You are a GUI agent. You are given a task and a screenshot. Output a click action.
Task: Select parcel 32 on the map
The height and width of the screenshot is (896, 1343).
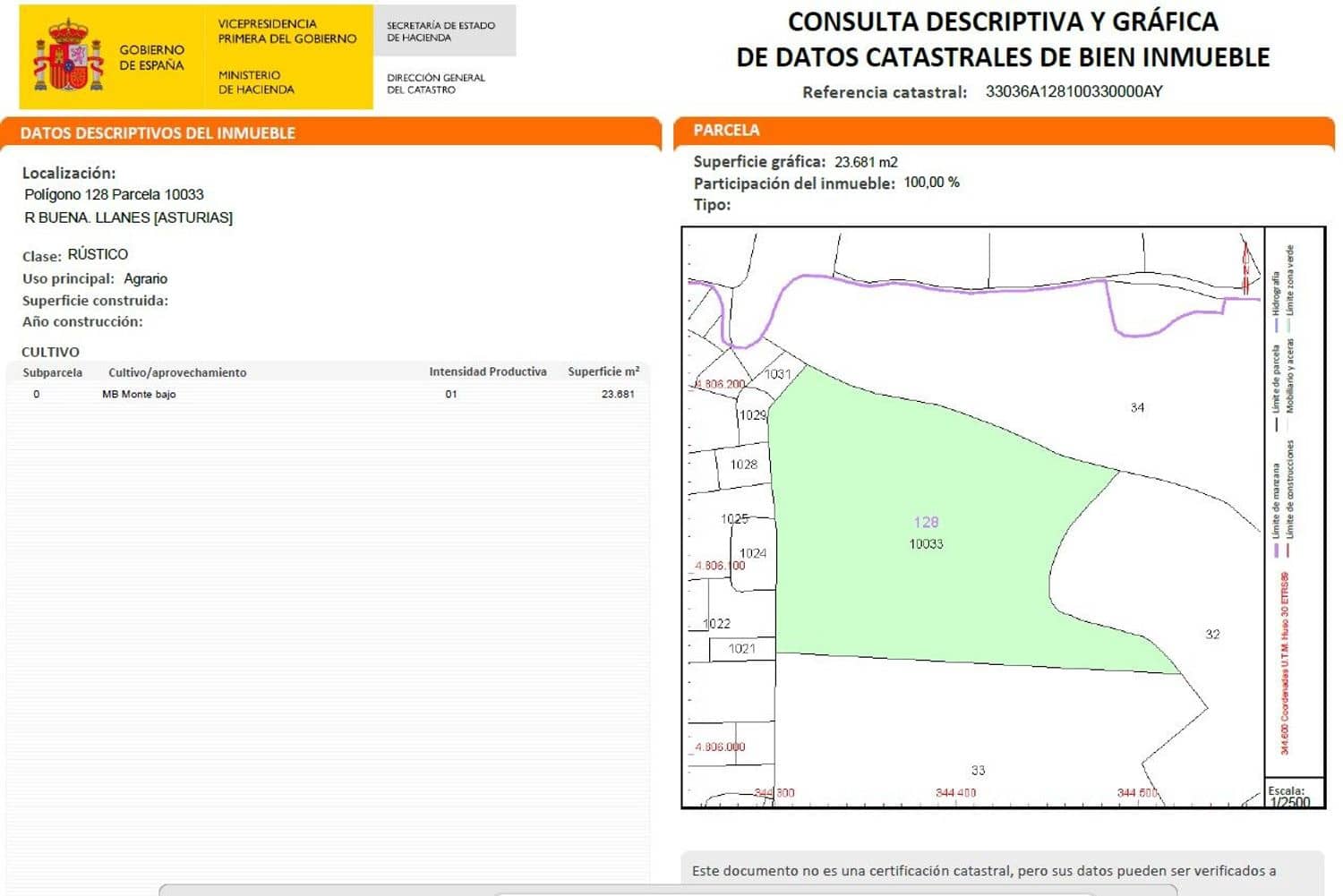(1213, 634)
